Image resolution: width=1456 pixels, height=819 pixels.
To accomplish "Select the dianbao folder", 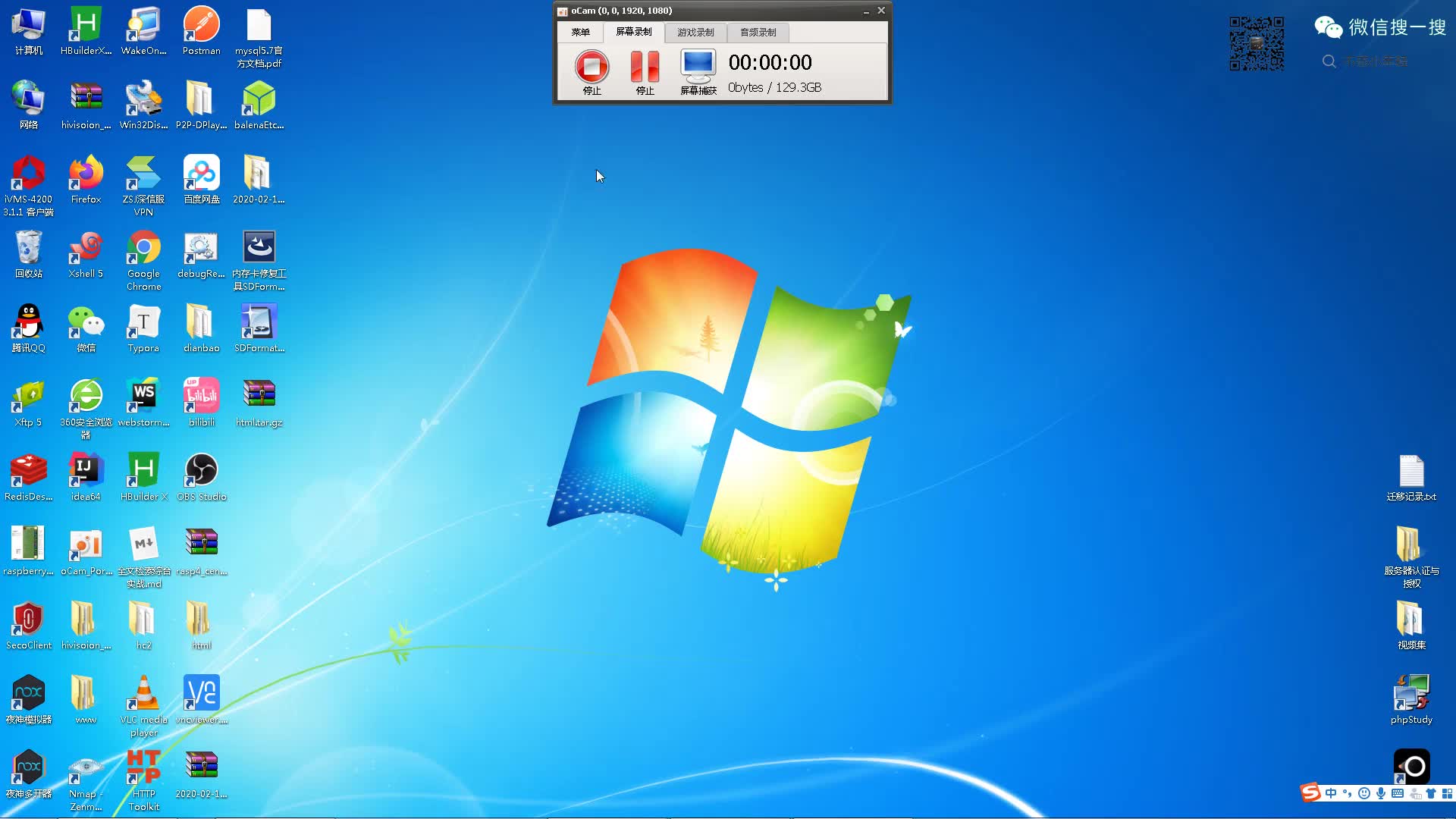I will (201, 329).
